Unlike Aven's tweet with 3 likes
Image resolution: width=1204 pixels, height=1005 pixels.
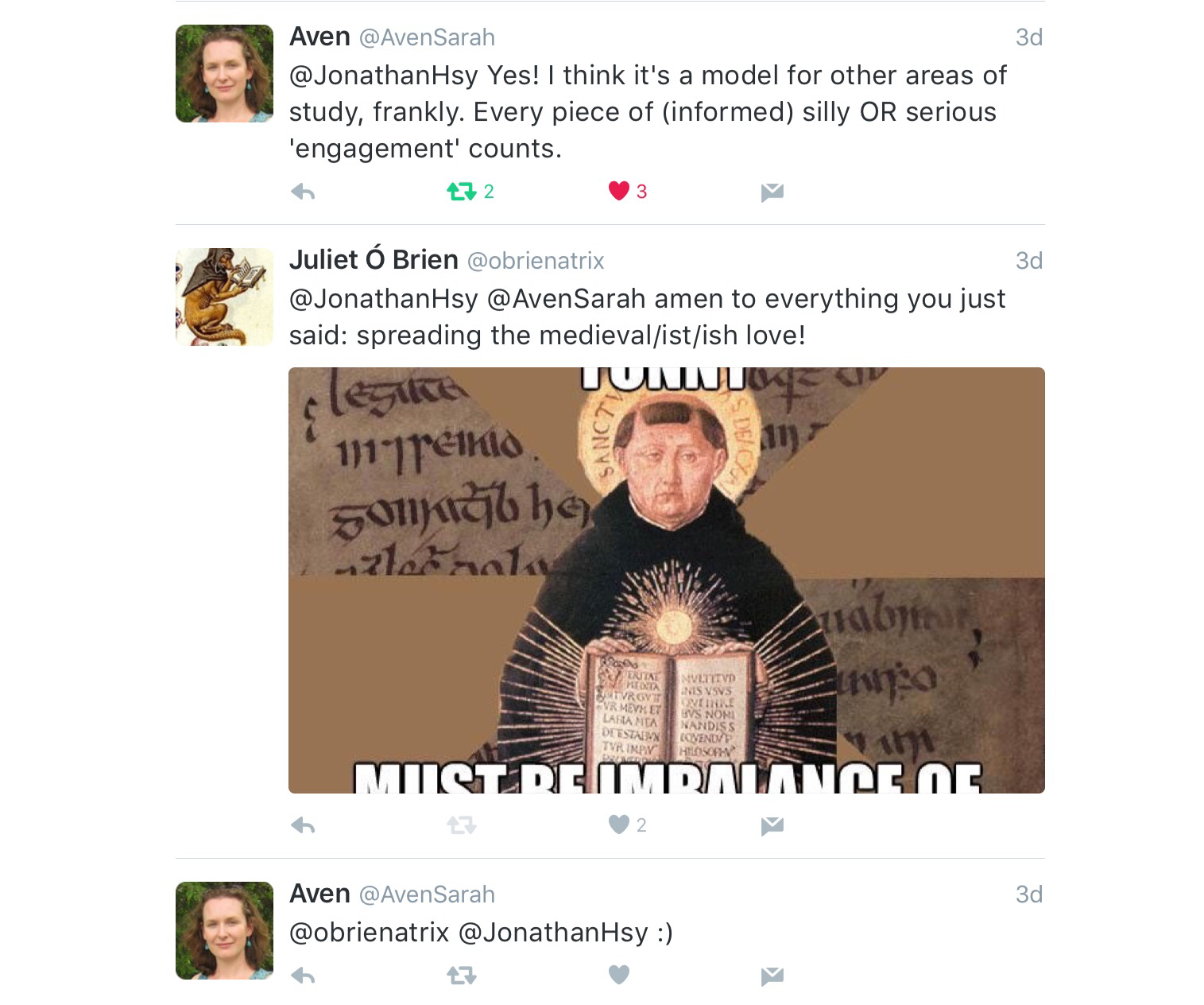click(x=618, y=191)
